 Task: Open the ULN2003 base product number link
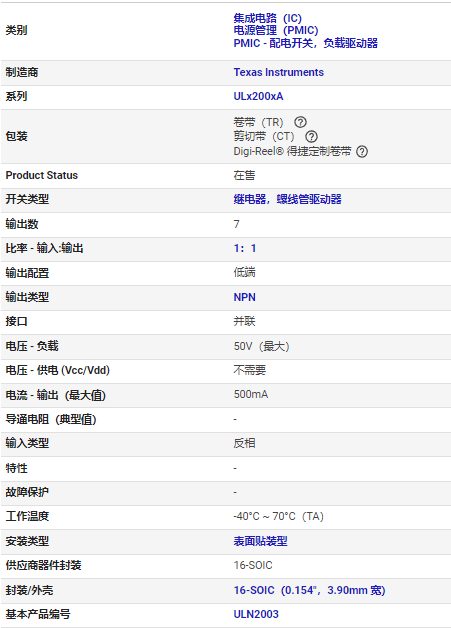pos(256,614)
